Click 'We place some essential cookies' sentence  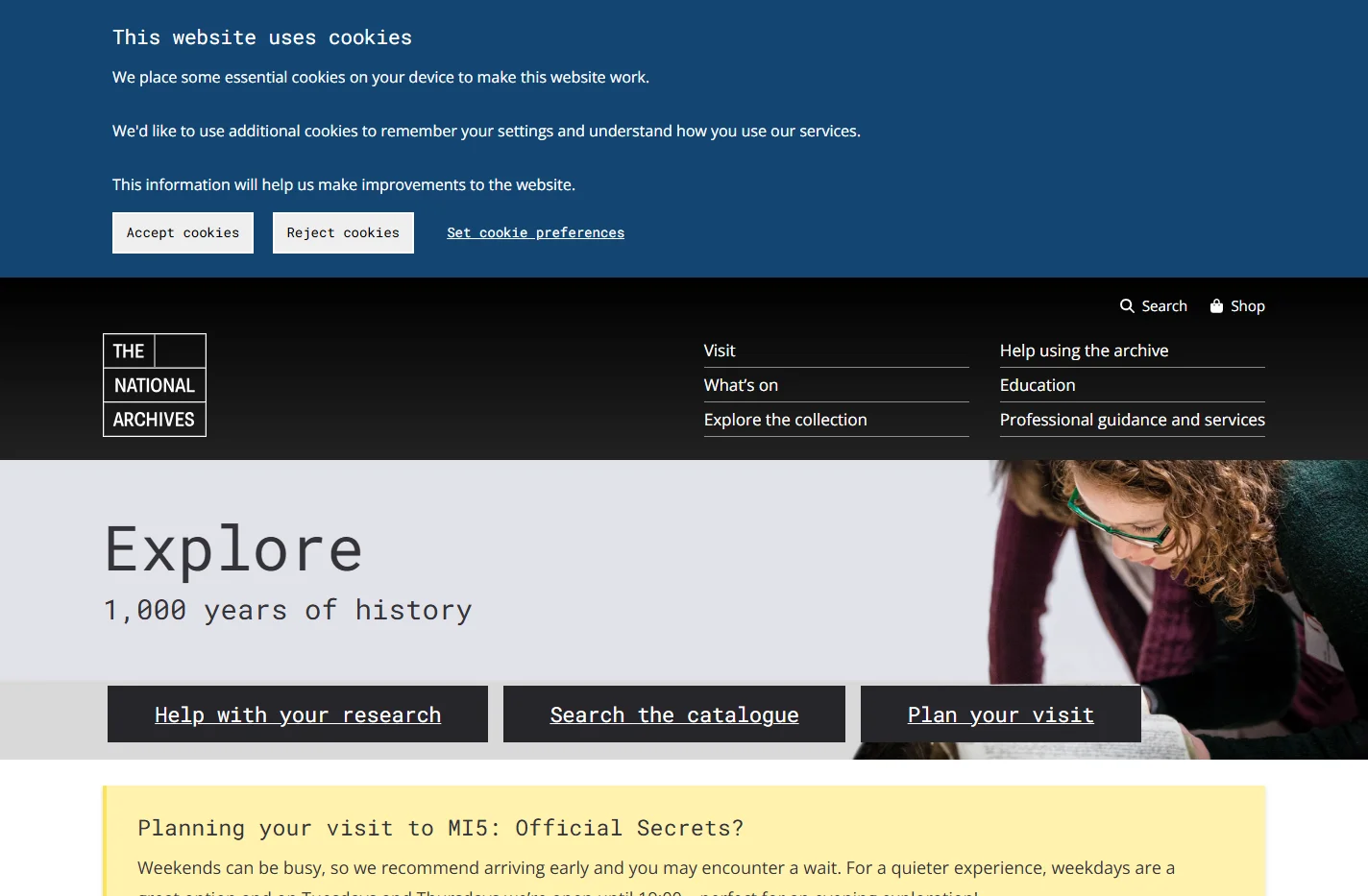tap(380, 77)
